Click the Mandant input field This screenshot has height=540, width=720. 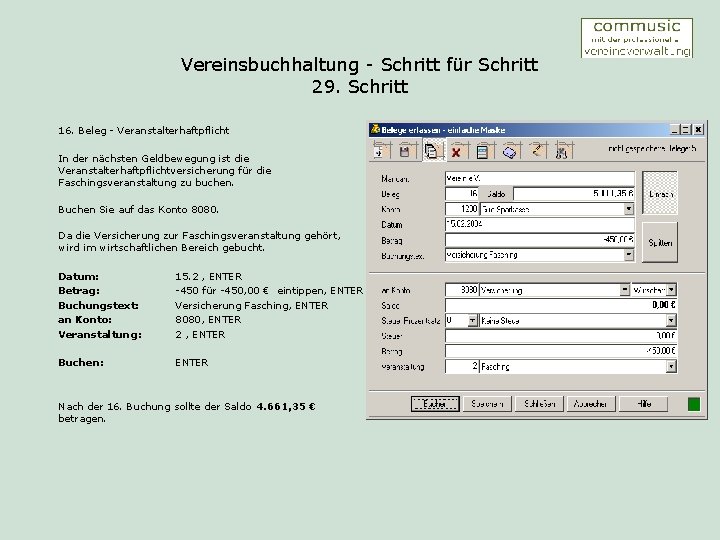coord(540,178)
